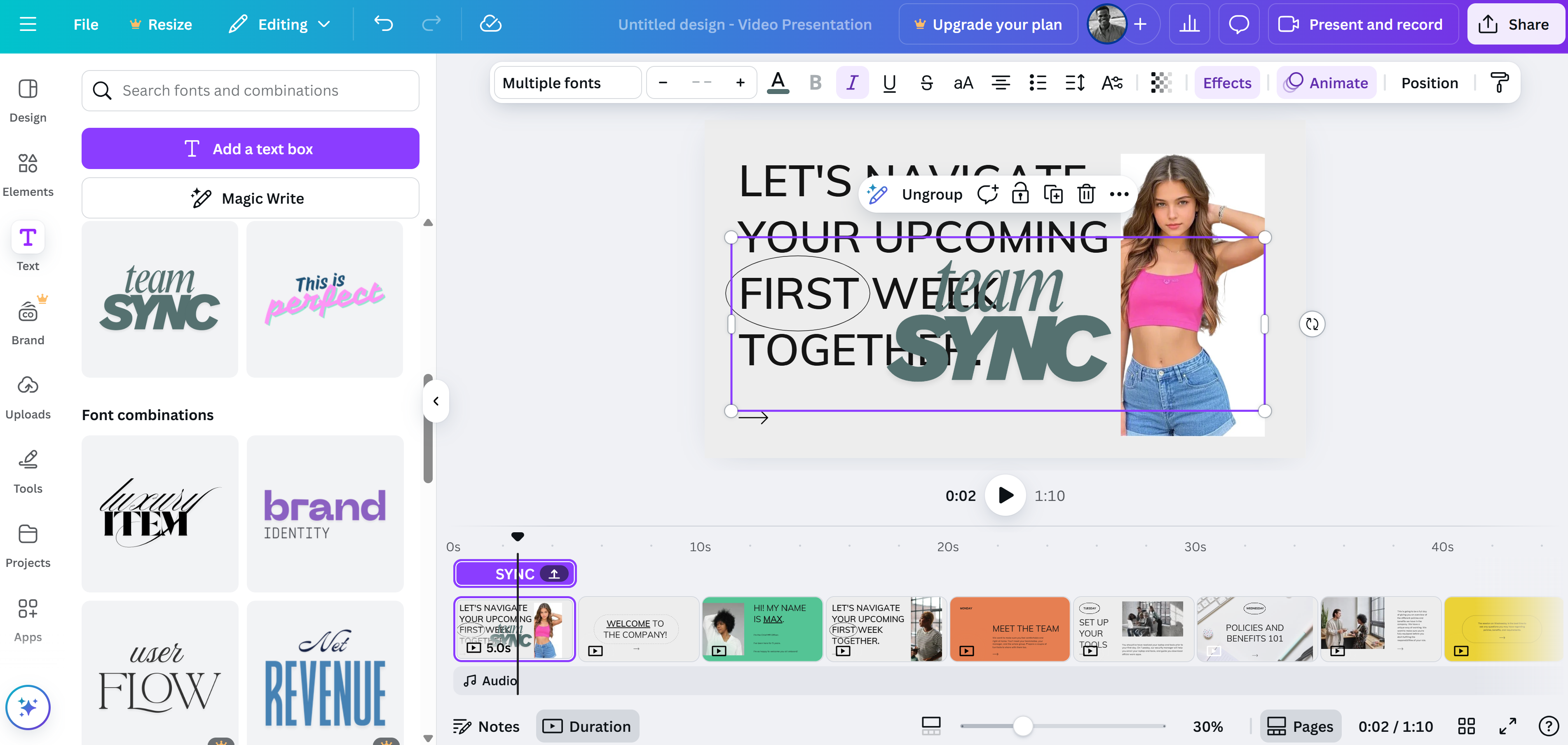
Task: Click the Magic Write button
Action: coord(250,198)
